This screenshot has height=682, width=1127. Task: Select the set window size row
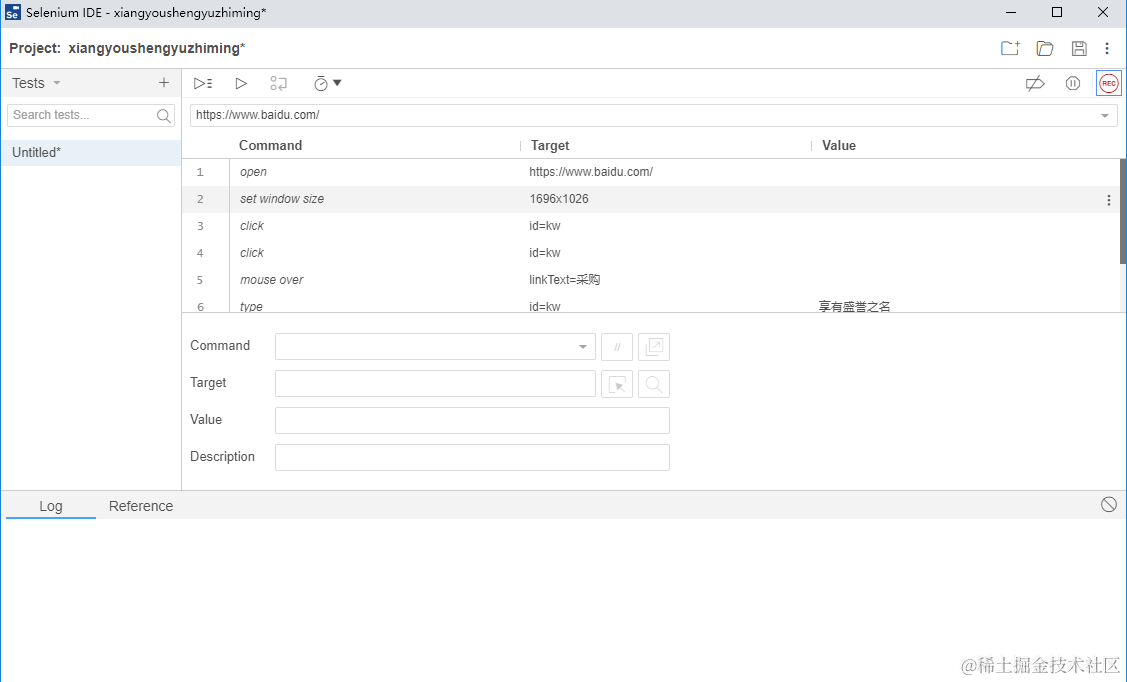(x=651, y=199)
